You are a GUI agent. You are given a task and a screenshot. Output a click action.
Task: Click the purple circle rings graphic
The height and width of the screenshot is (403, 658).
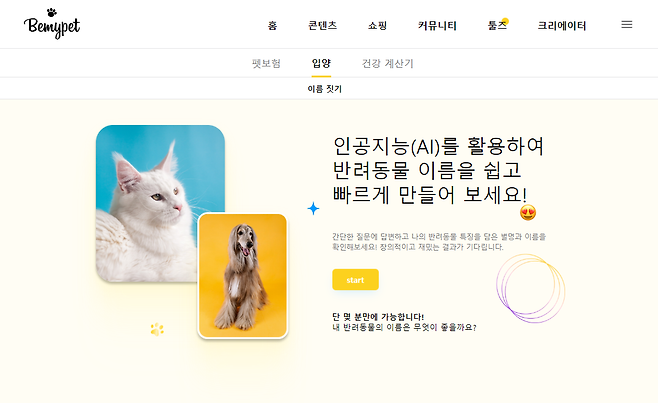[x=530, y=288]
